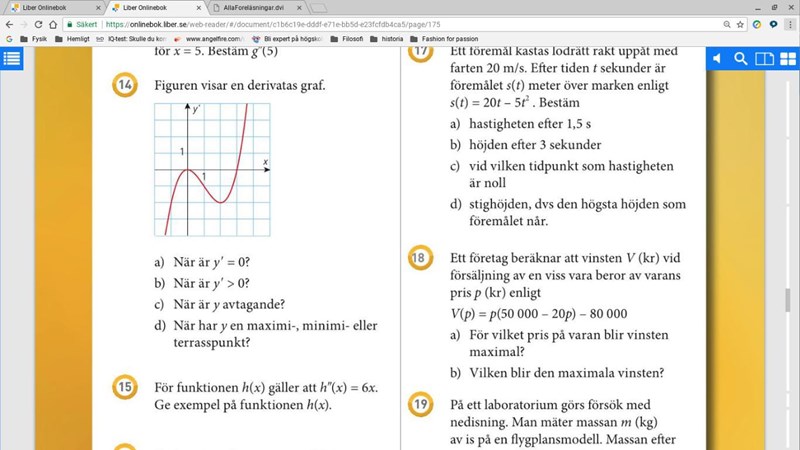
Task: Click the browser back arrow
Action: [x=8, y=24]
